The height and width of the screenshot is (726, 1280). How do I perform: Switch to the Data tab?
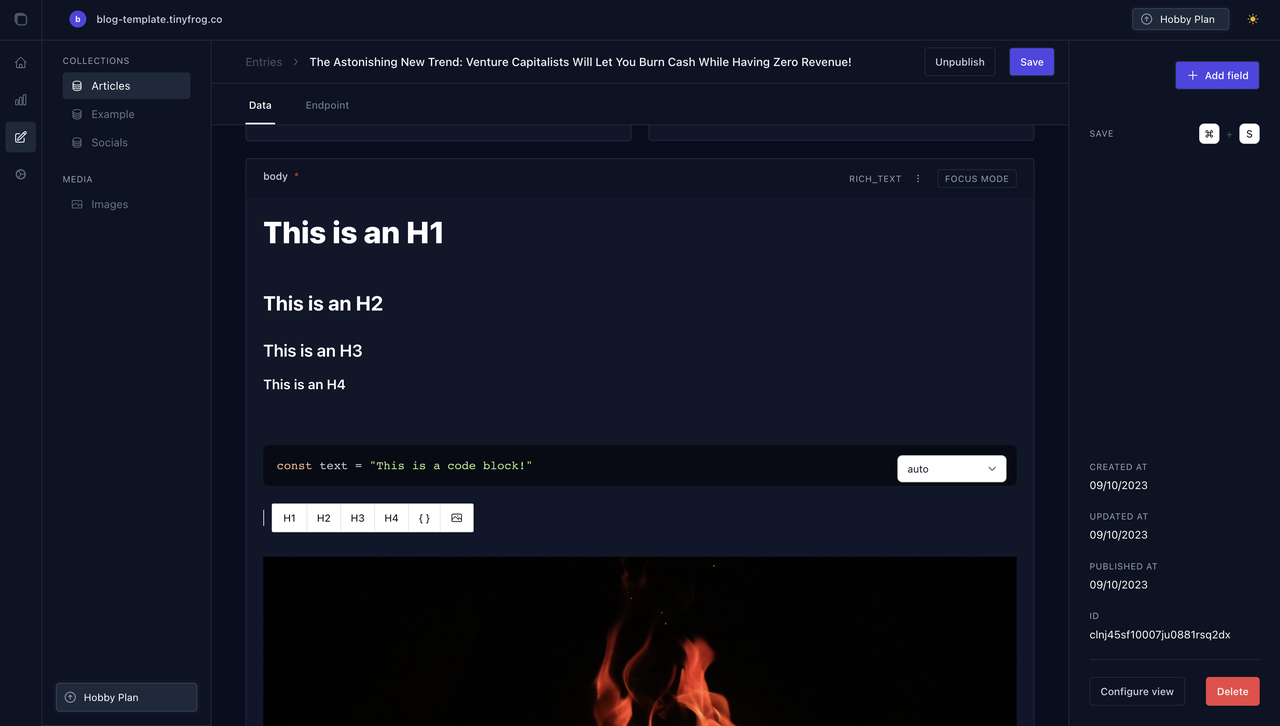(260, 105)
